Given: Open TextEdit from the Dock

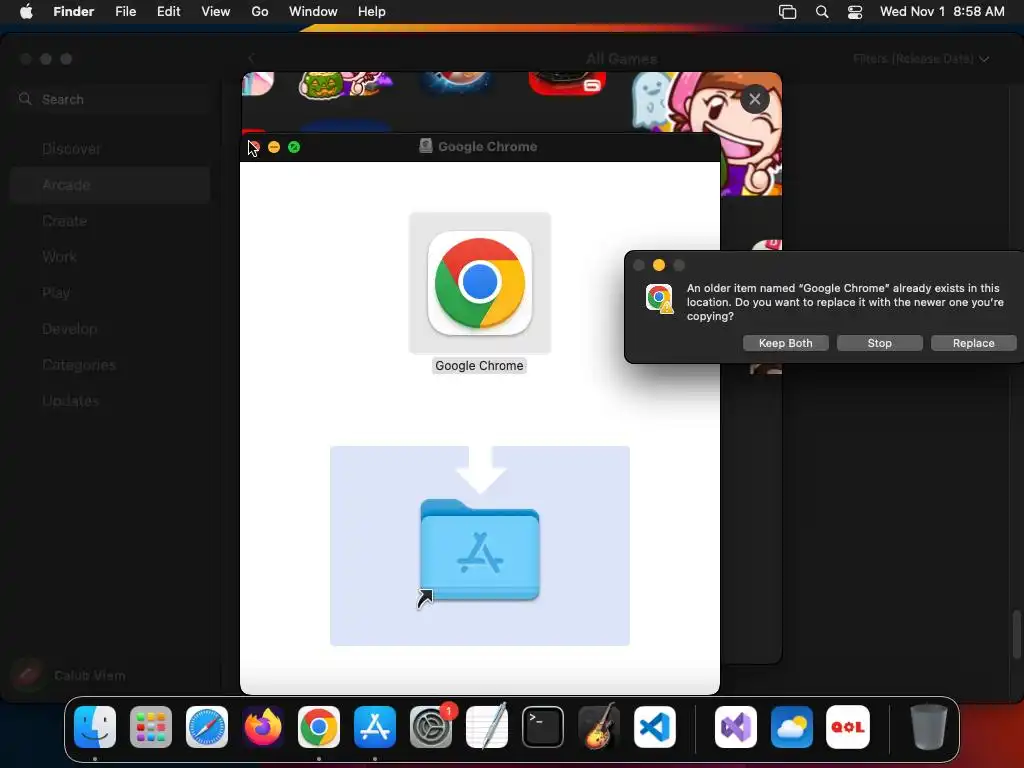Looking at the screenshot, I should click(x=487, y=727).
